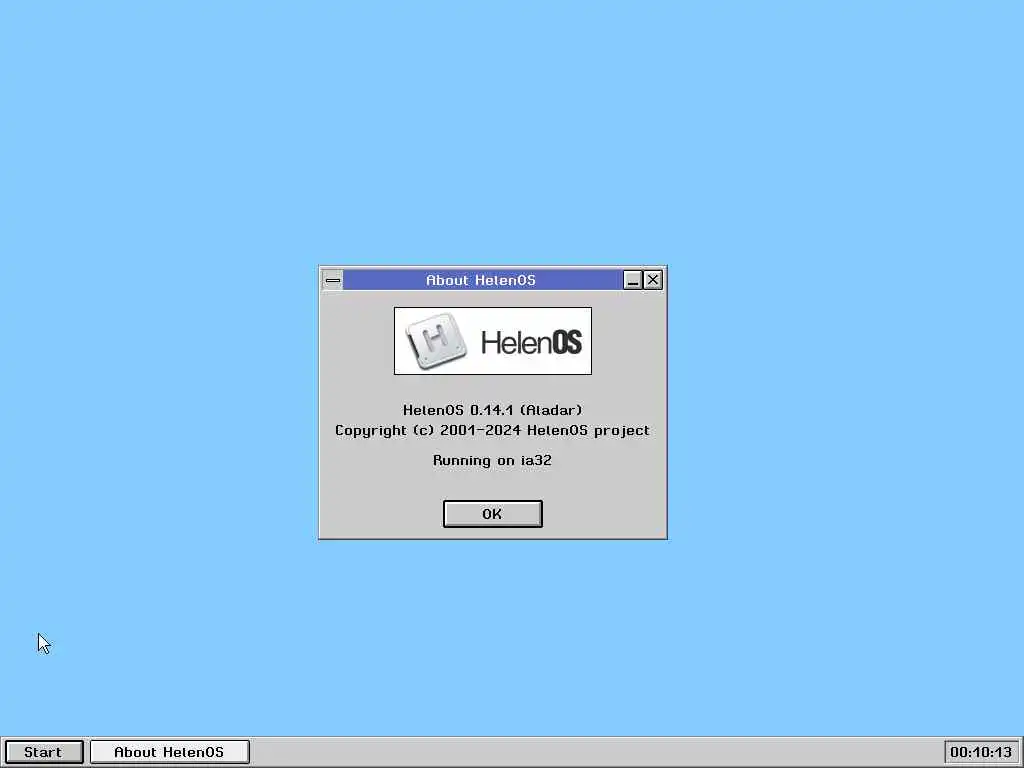The width and height of the screenshot is (1024, 768).
Task: Select About HelenOS taskbar window button
Action: (169, 752)
